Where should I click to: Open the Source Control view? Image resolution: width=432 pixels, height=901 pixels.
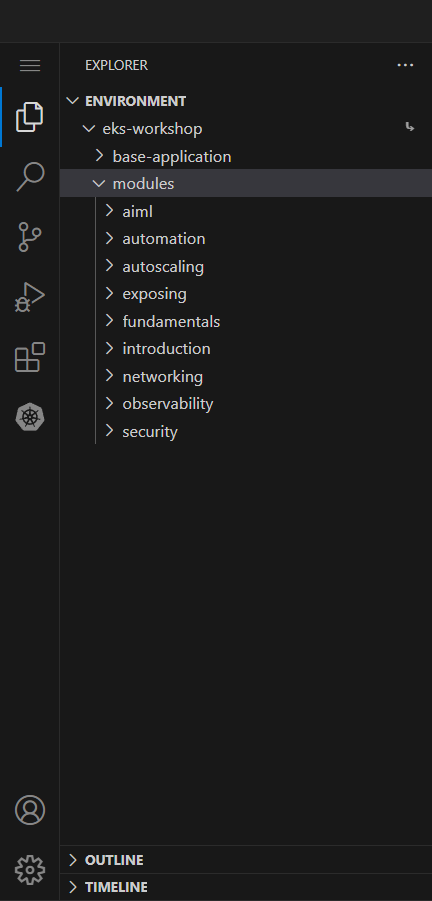point(30,236)
